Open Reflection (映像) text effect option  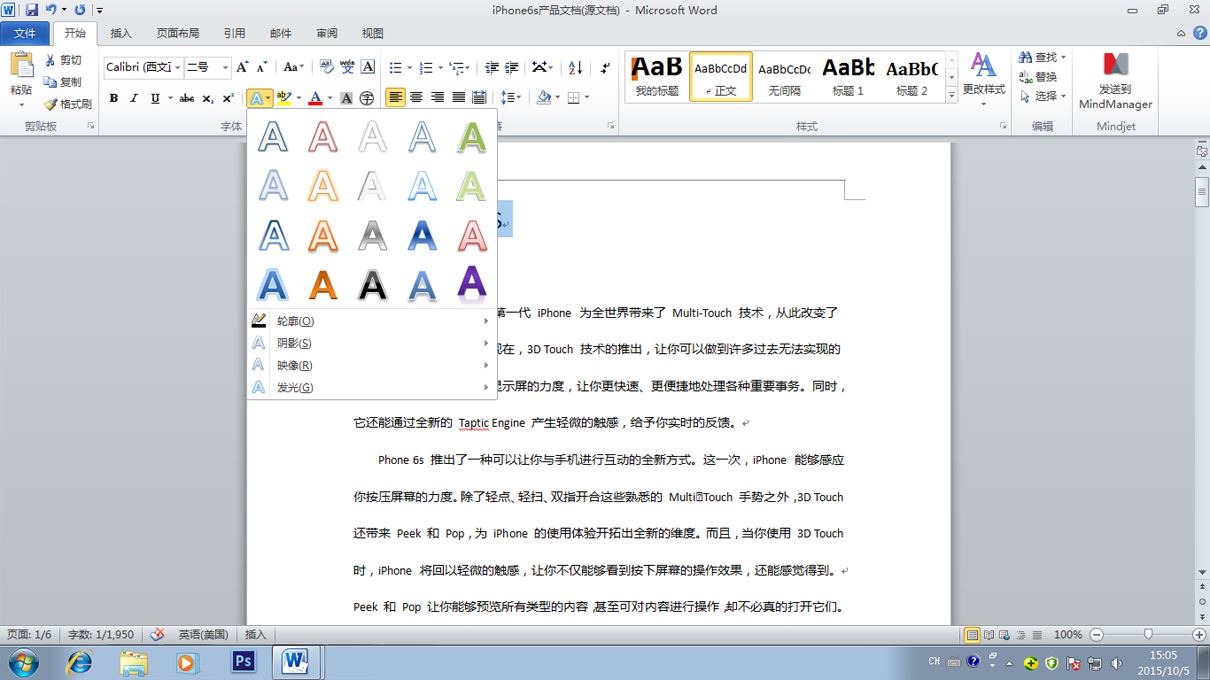point(372,365)
